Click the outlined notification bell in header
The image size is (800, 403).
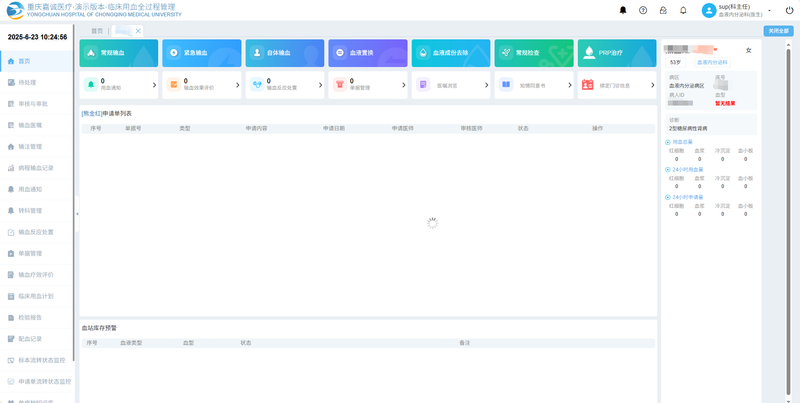[x=683, y=10]
